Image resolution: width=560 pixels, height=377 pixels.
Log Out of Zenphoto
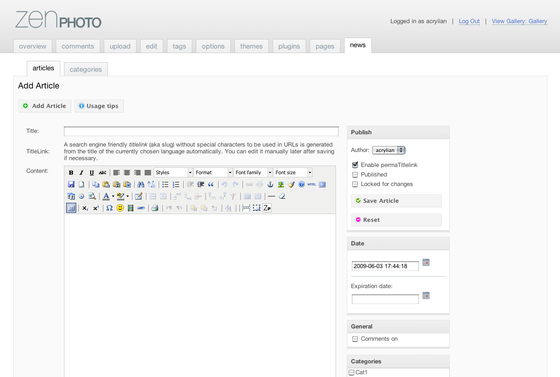pyautogui.click(x=469, y=21)
